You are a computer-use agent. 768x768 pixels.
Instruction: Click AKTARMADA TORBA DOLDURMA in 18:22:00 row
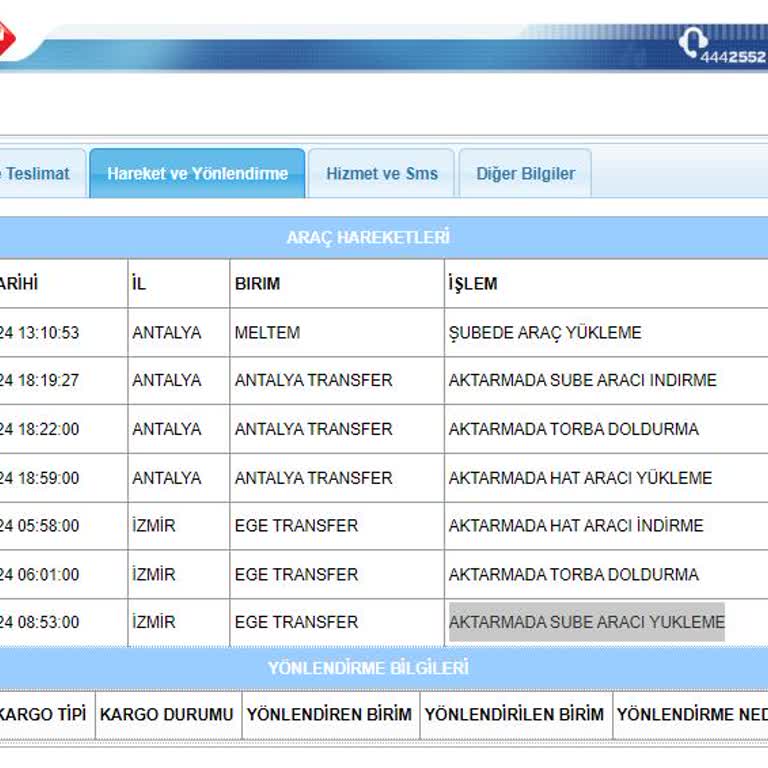[x=606, y=429]
